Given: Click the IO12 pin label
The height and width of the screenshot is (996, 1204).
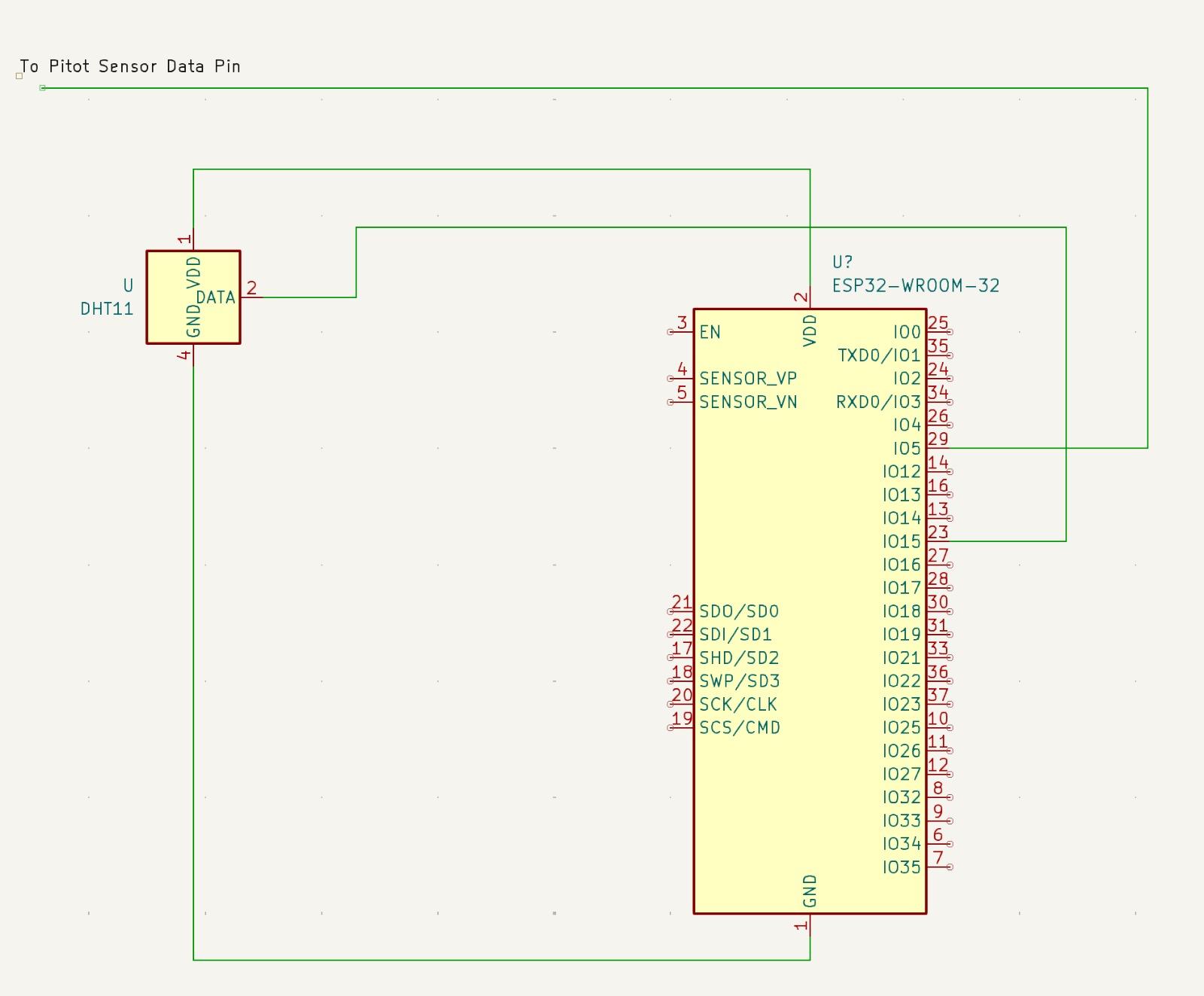Looking at the screenshot, I should point(901,472).
